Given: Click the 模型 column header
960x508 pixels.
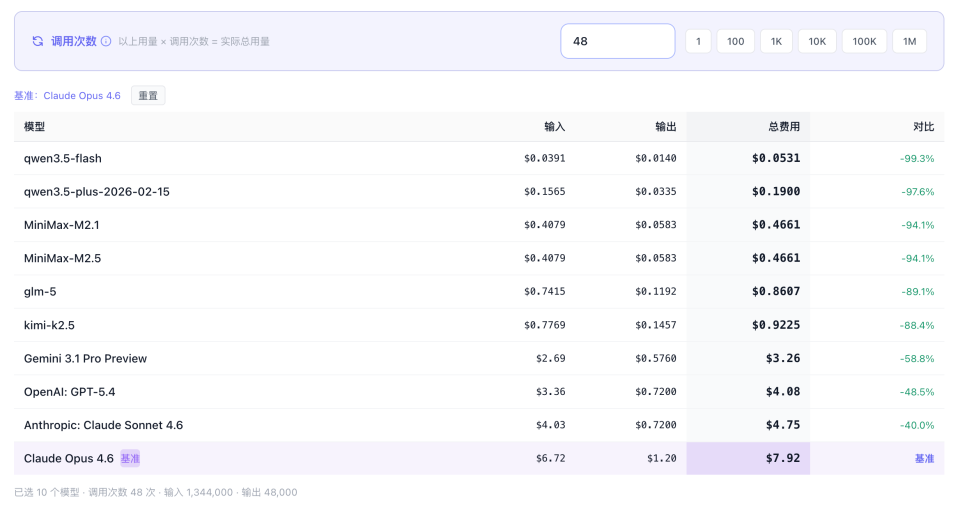Looking at the screenshot, I should coord(35,127).
